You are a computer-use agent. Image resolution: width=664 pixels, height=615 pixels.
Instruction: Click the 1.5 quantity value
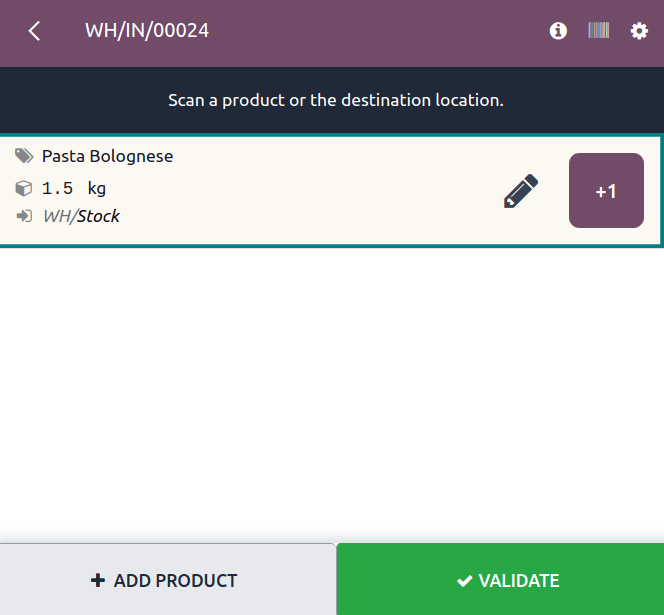(x=57, y=188)
